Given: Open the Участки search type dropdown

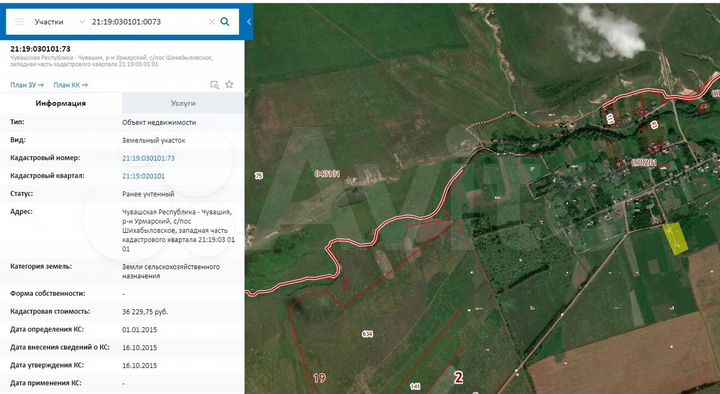Looking at the screenshot, I should click(x=59, y=22).
